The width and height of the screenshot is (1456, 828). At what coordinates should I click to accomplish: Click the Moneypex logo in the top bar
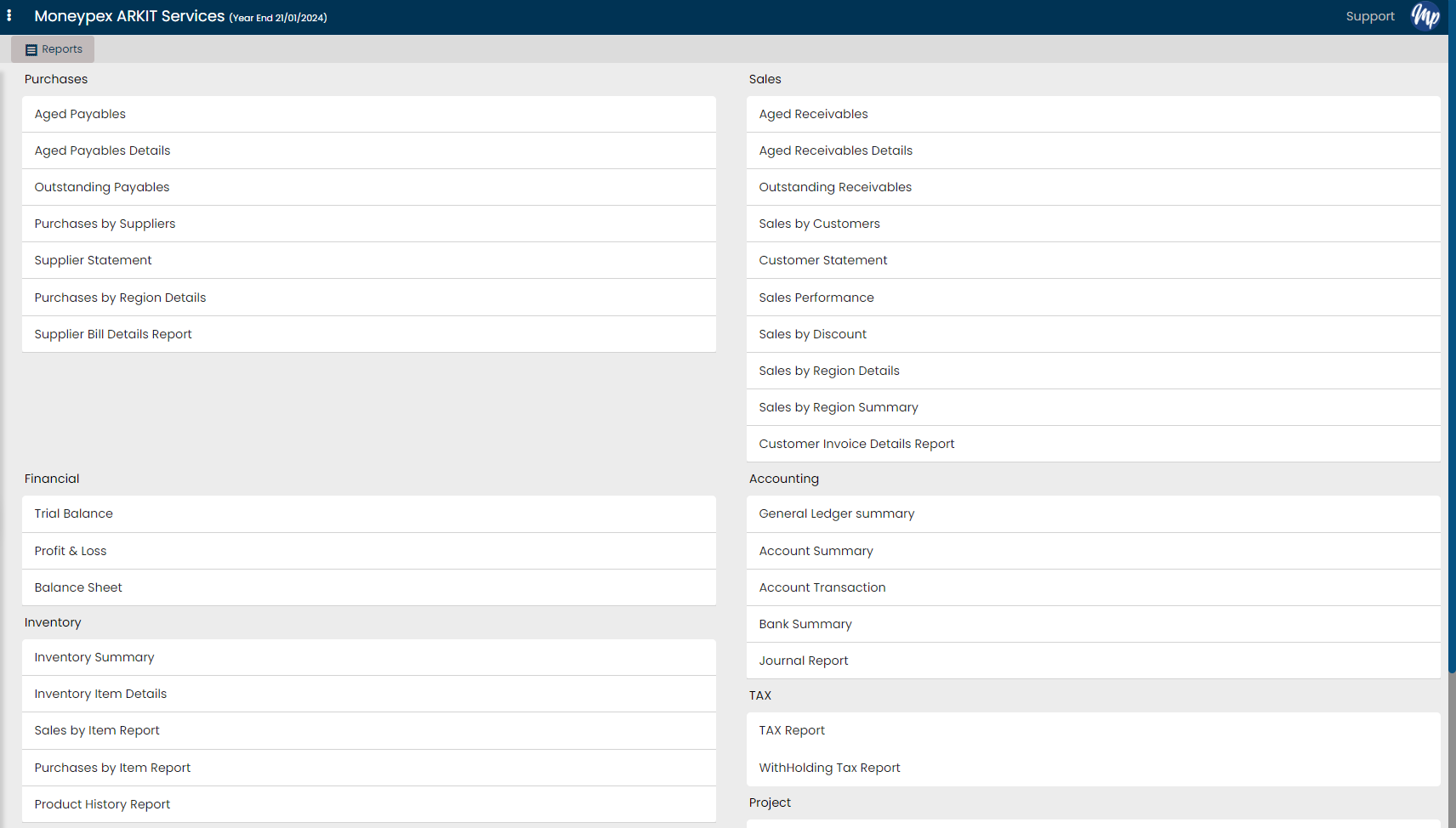coord(1425,17)
